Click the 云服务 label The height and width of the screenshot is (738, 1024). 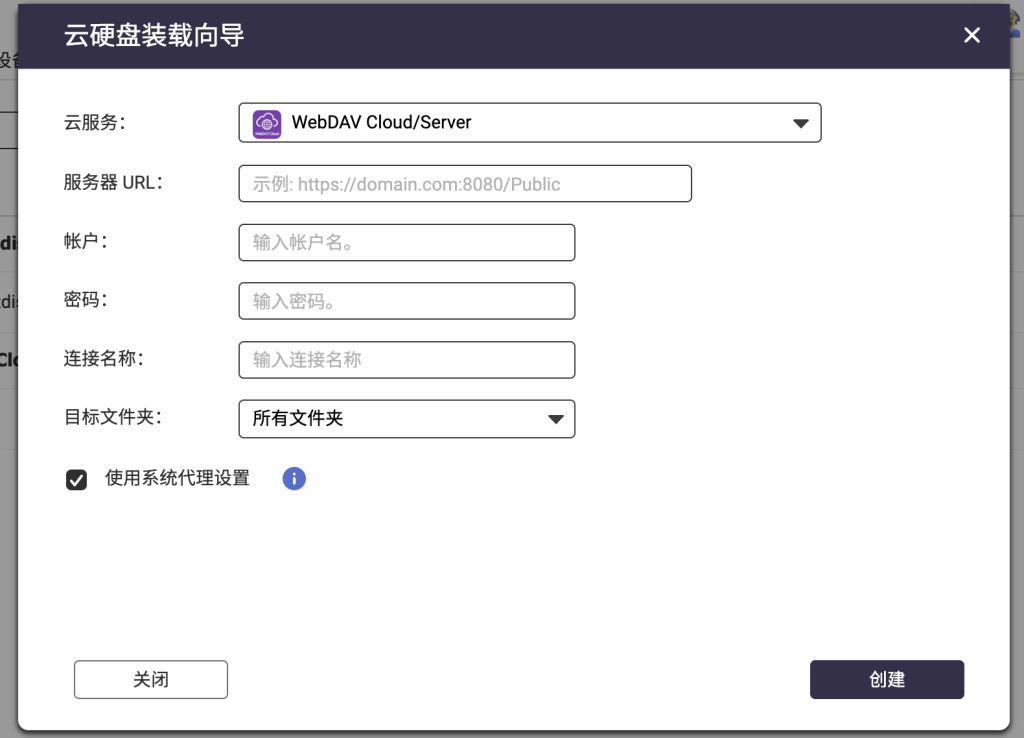tap(95, 122)
